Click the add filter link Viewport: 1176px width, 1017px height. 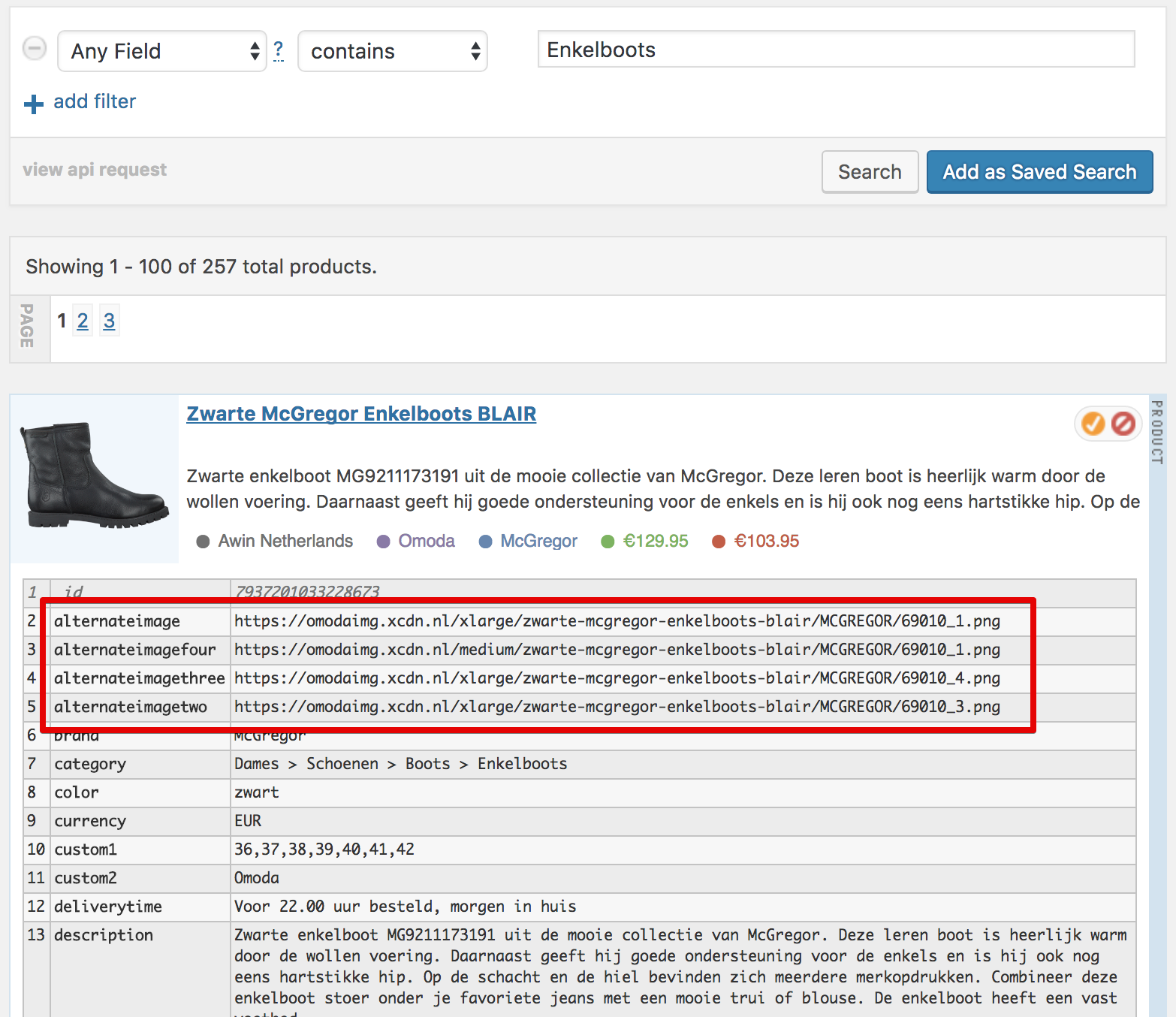[95, 101]
